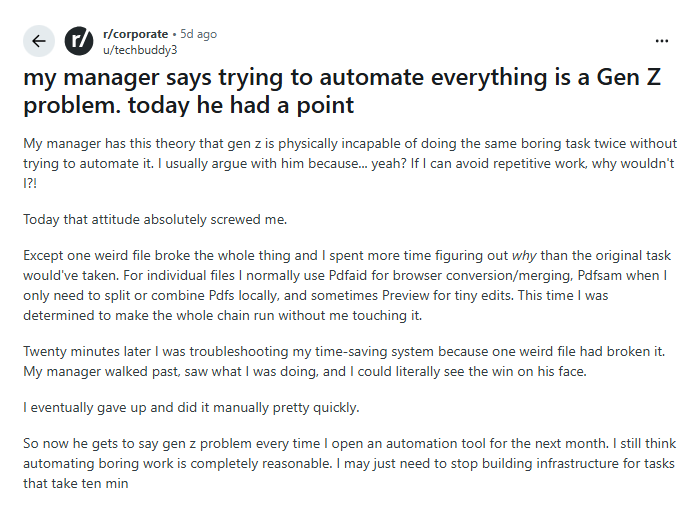This screenshot has width=691, height=507.
Task: Open the r/corporate community avatar
Action: (79, 41)
